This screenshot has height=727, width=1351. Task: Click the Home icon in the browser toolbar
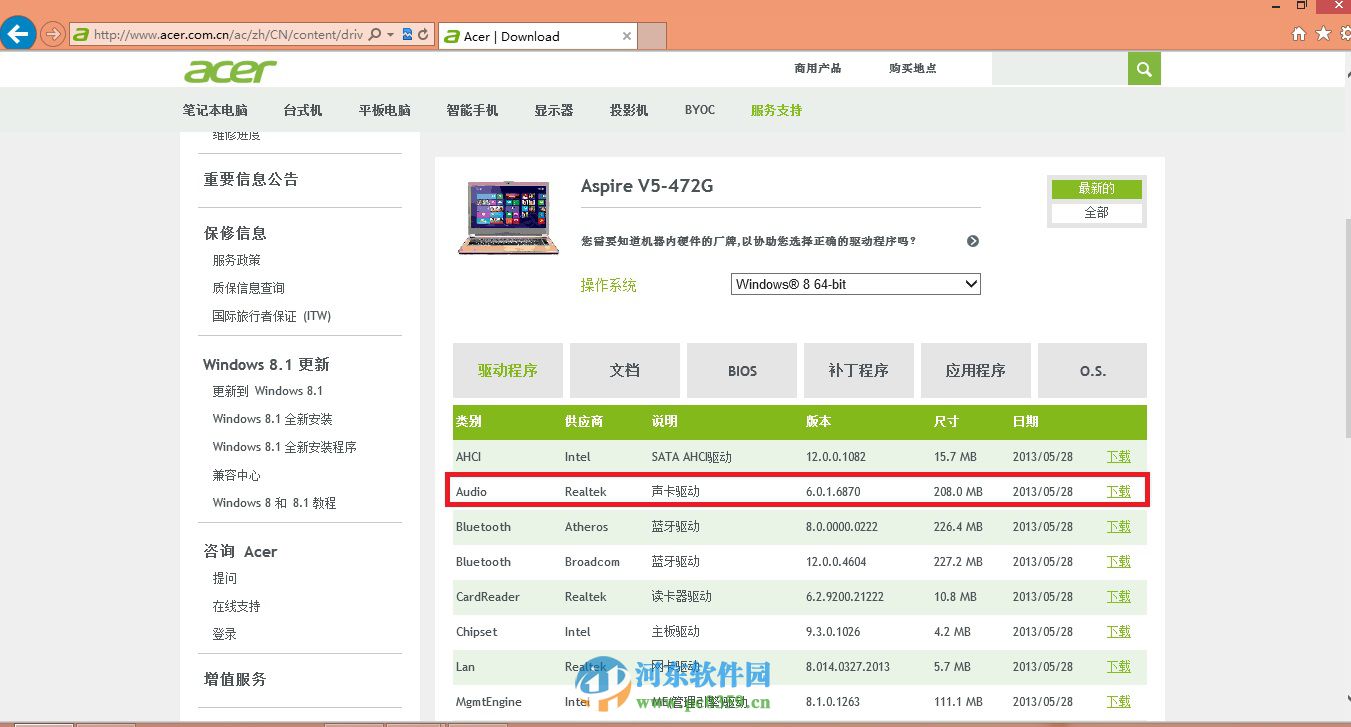tap(1298, 33)
